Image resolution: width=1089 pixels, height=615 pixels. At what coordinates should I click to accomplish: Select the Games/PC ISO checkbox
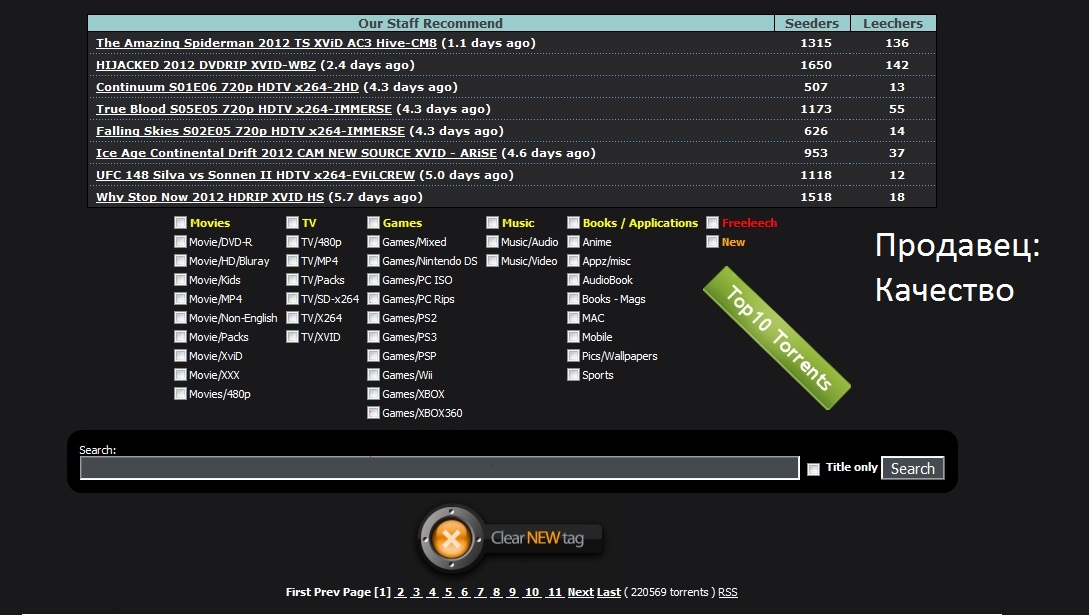[x=374, y=280]
